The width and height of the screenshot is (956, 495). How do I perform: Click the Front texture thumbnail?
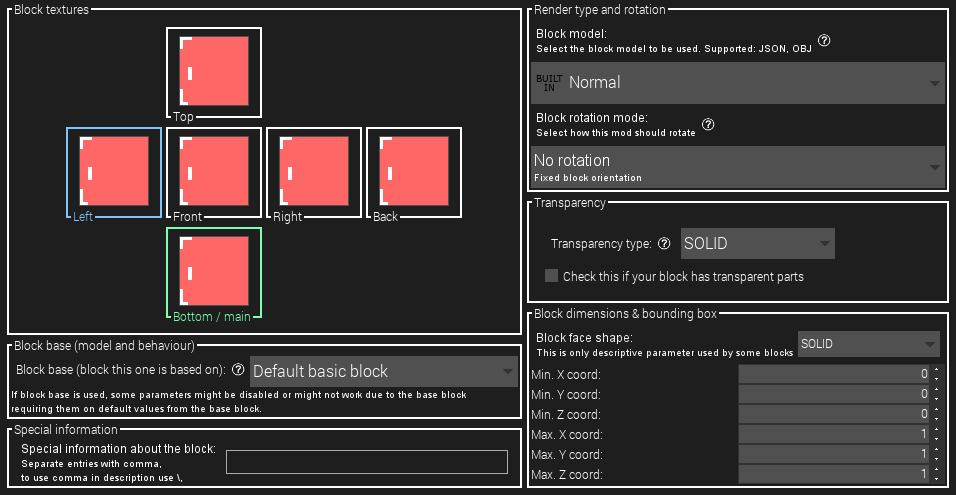click(x=214, y=171)
